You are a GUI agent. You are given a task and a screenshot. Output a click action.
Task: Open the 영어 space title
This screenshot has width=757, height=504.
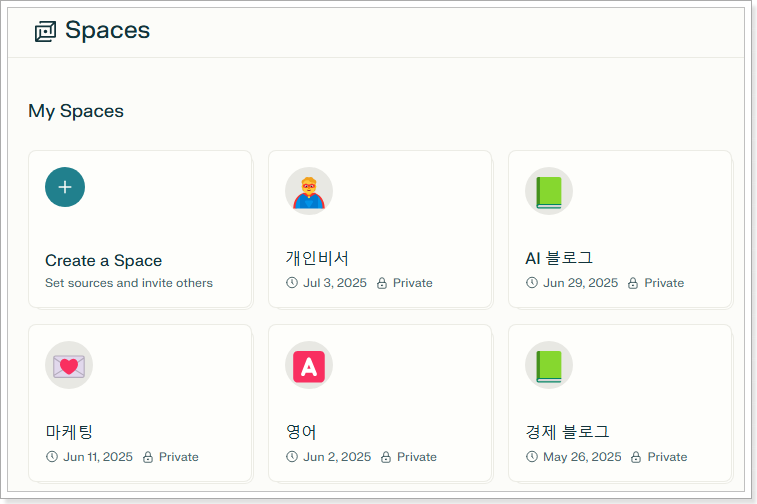301,432
